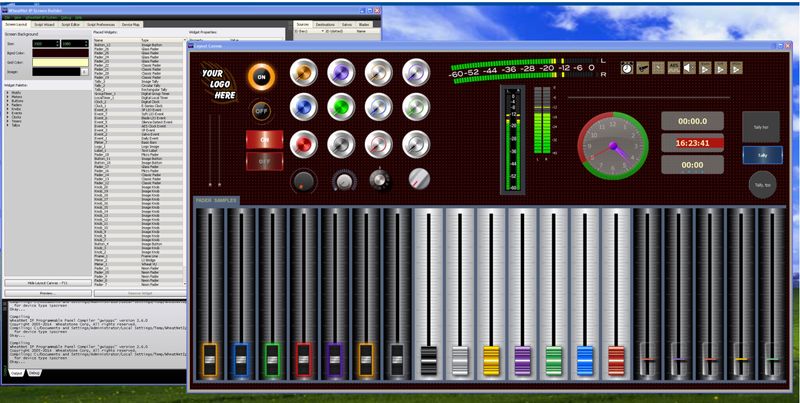Click the orange image knob
The image size is (800, 403).
pos(304,72)
